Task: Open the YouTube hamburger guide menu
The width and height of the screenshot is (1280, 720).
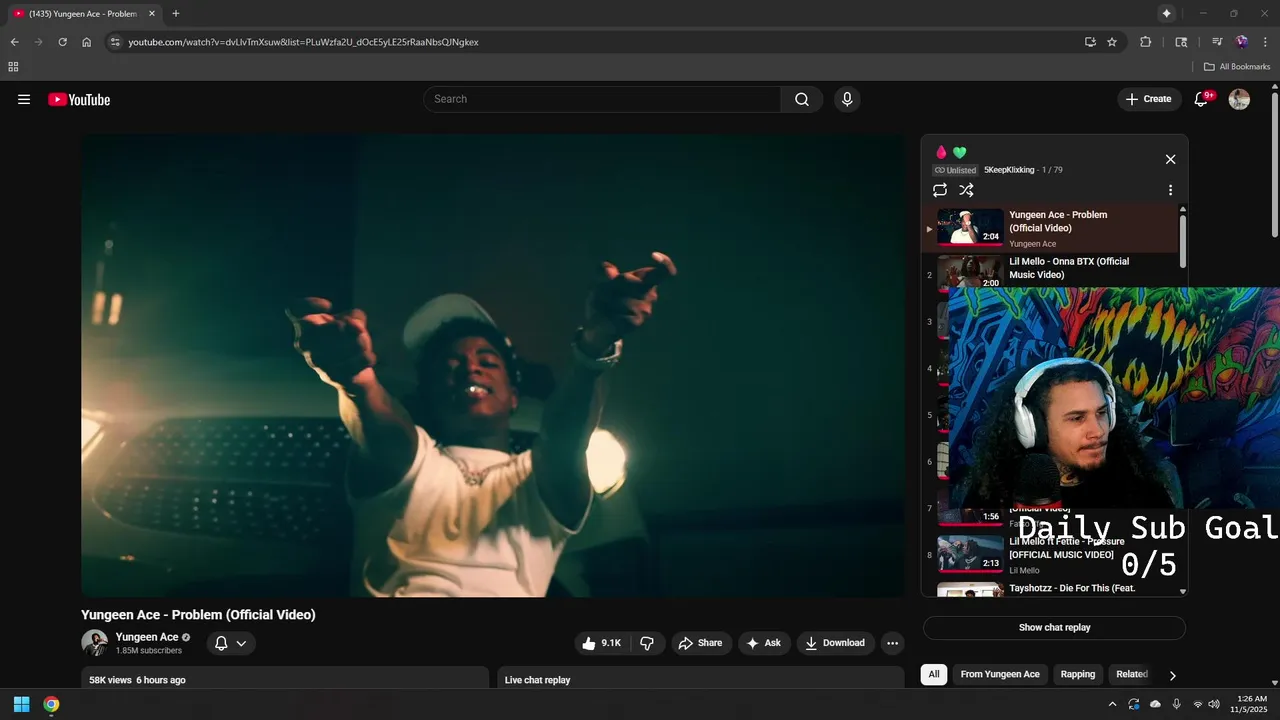Action: click(24, 99)
